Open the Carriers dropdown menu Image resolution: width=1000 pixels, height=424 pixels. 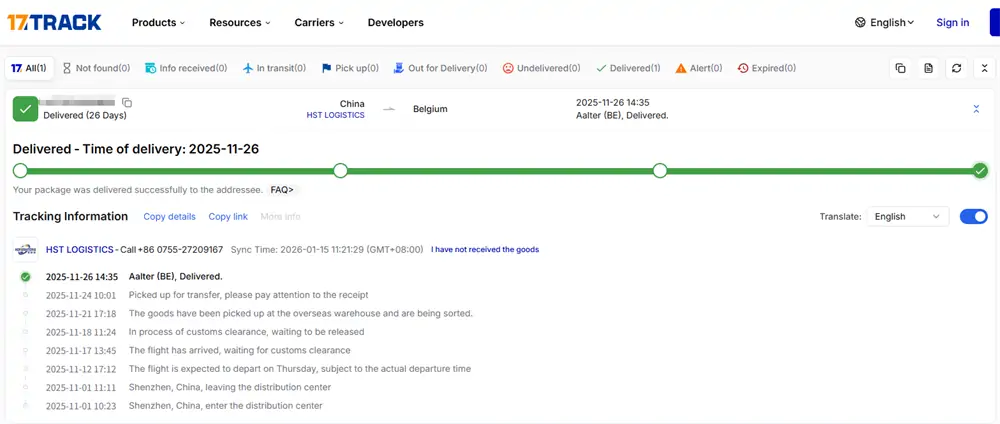coord(319,22)
